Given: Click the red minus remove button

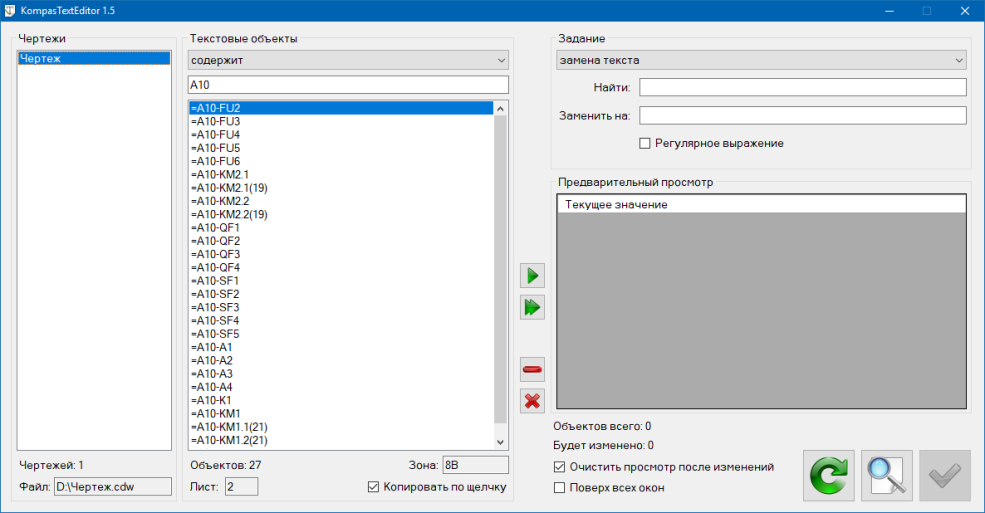Looking at the screenshot, I should pos(532,370).
